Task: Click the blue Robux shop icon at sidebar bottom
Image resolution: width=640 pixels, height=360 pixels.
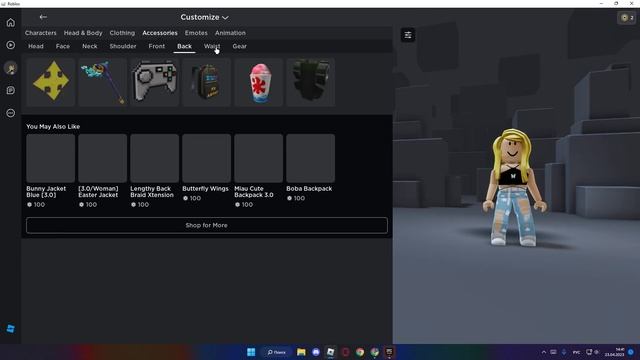Action: [11, 329]
